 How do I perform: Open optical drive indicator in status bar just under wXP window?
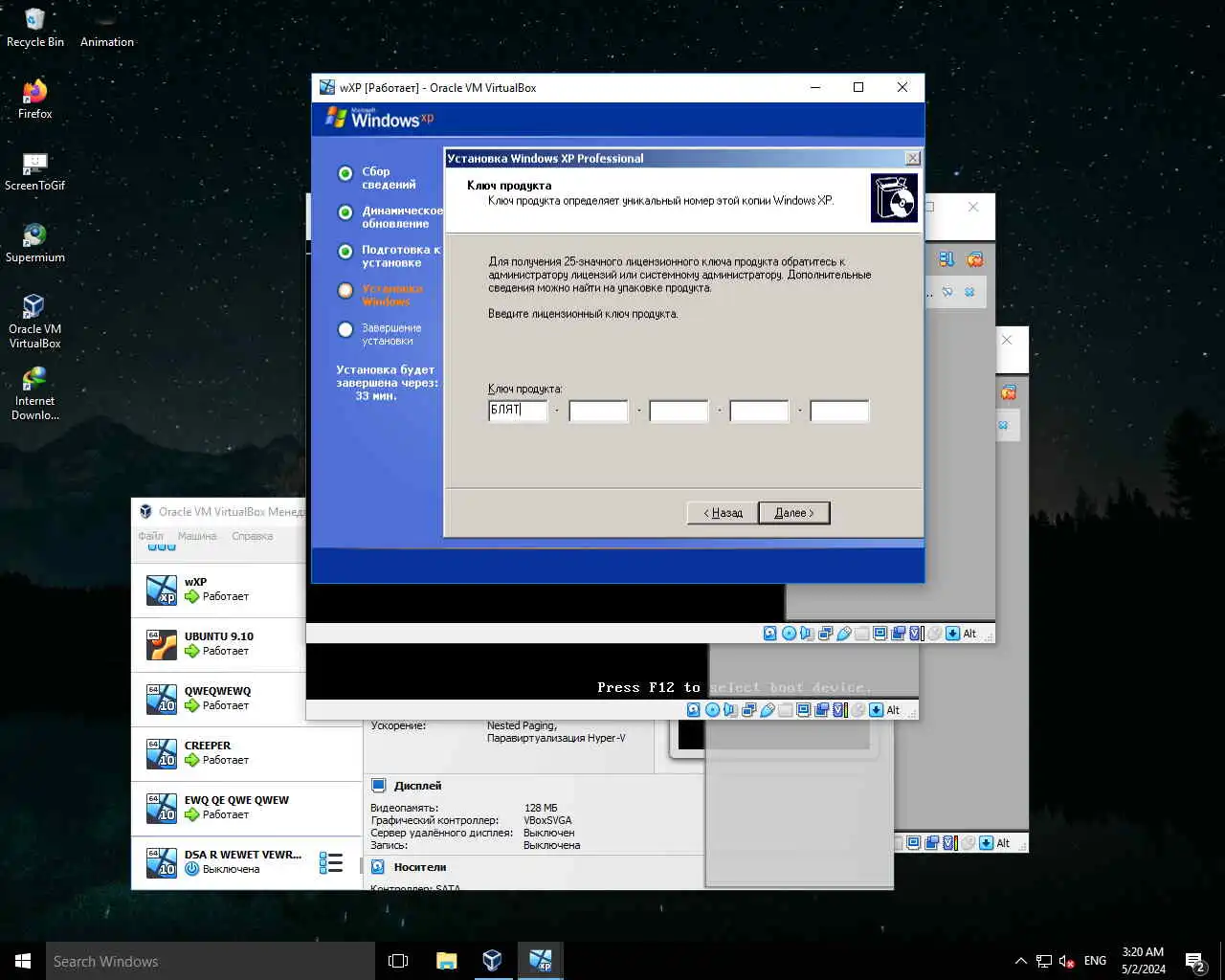coord(789,634)
